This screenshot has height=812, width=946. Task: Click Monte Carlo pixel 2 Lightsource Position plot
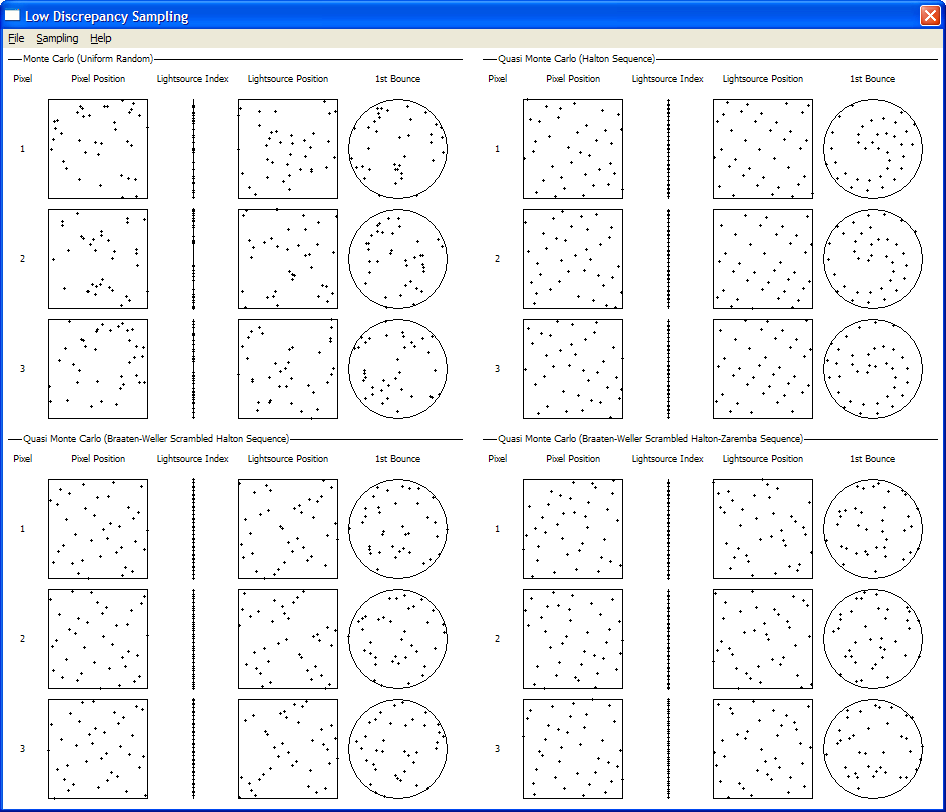coord(288,259)
